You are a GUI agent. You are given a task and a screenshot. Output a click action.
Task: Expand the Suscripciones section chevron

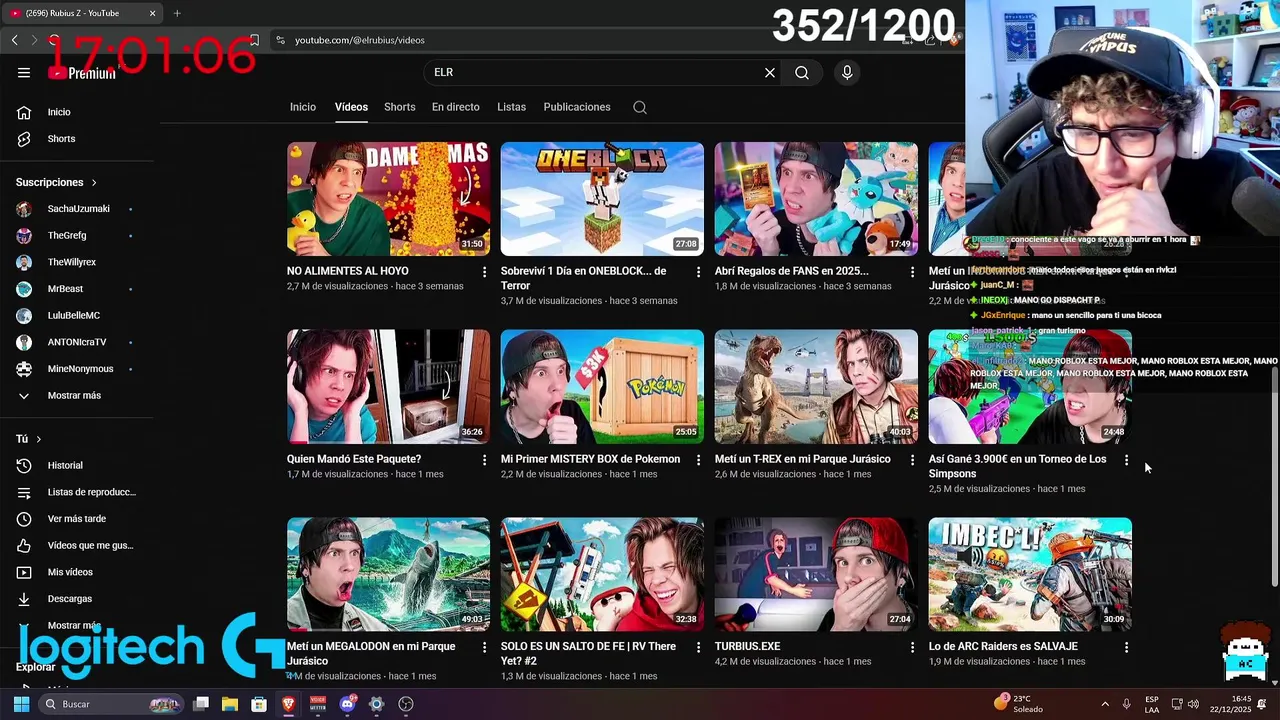pos(94,183)
